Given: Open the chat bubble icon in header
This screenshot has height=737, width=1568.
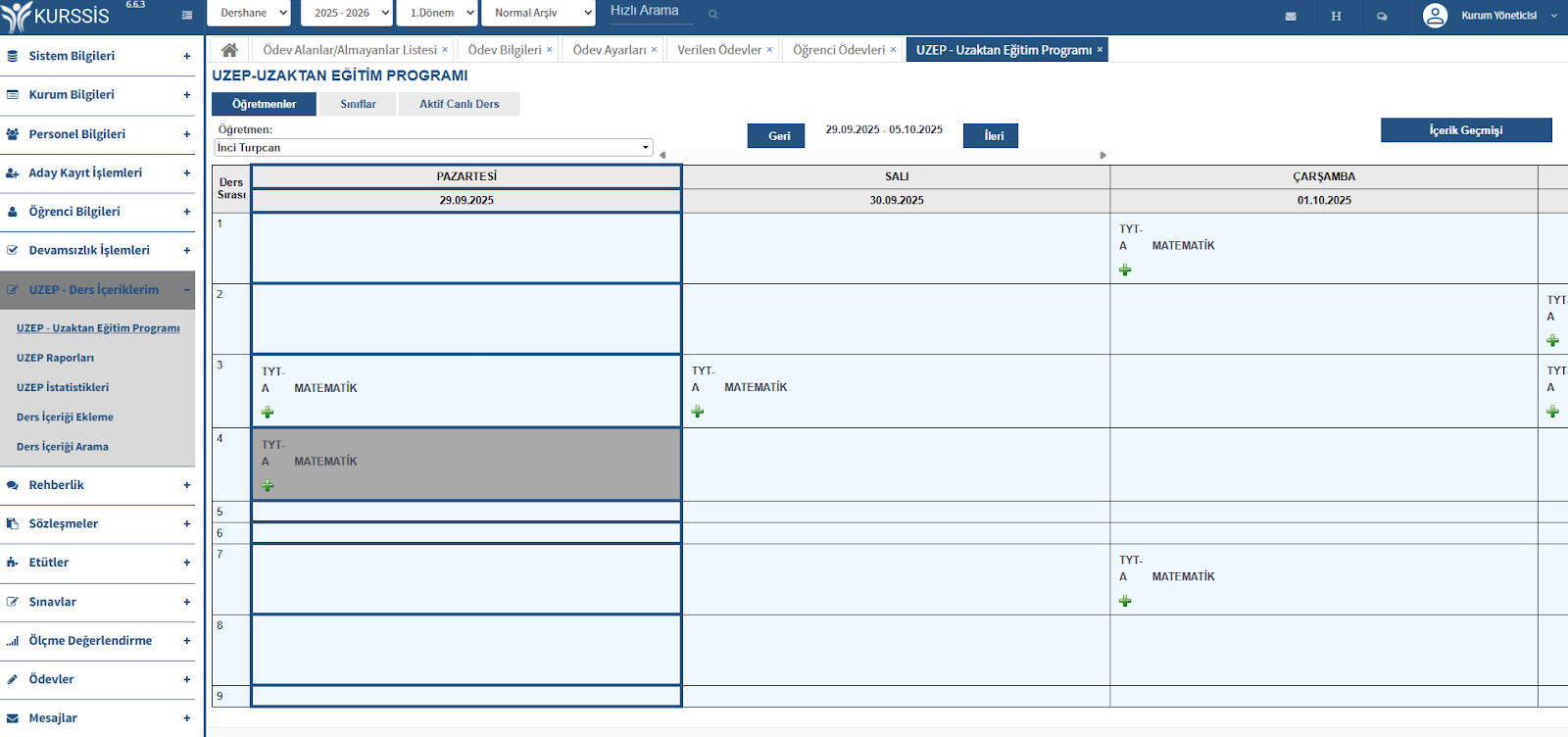Looking at the screenshot, I should tap(1382, 16).
